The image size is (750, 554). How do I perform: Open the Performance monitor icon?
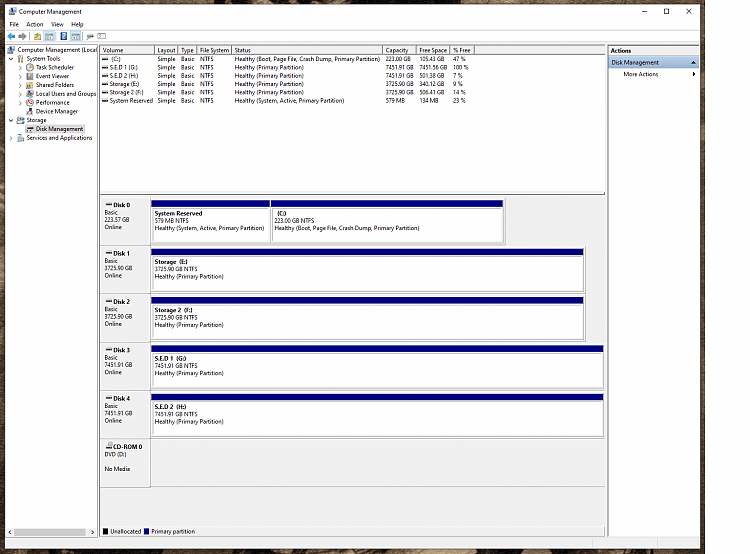[x=30, y=102]
